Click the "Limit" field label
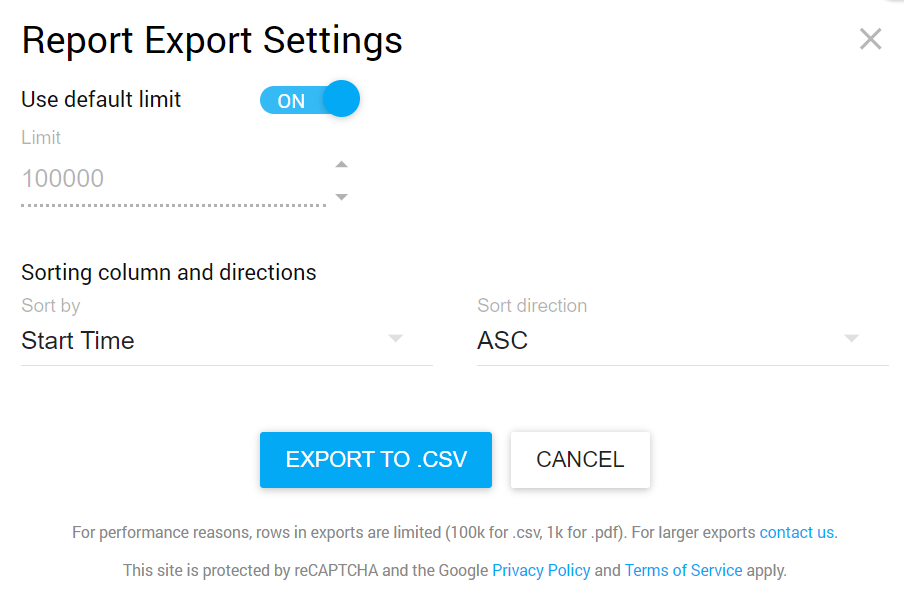This screenshot has width=904, height=607. (41, 138)
